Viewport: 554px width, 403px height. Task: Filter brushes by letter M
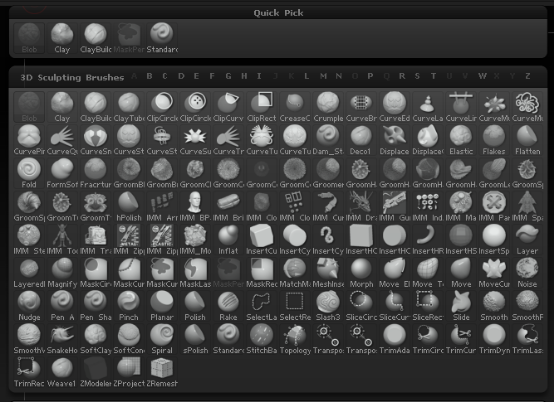(323, 76)
